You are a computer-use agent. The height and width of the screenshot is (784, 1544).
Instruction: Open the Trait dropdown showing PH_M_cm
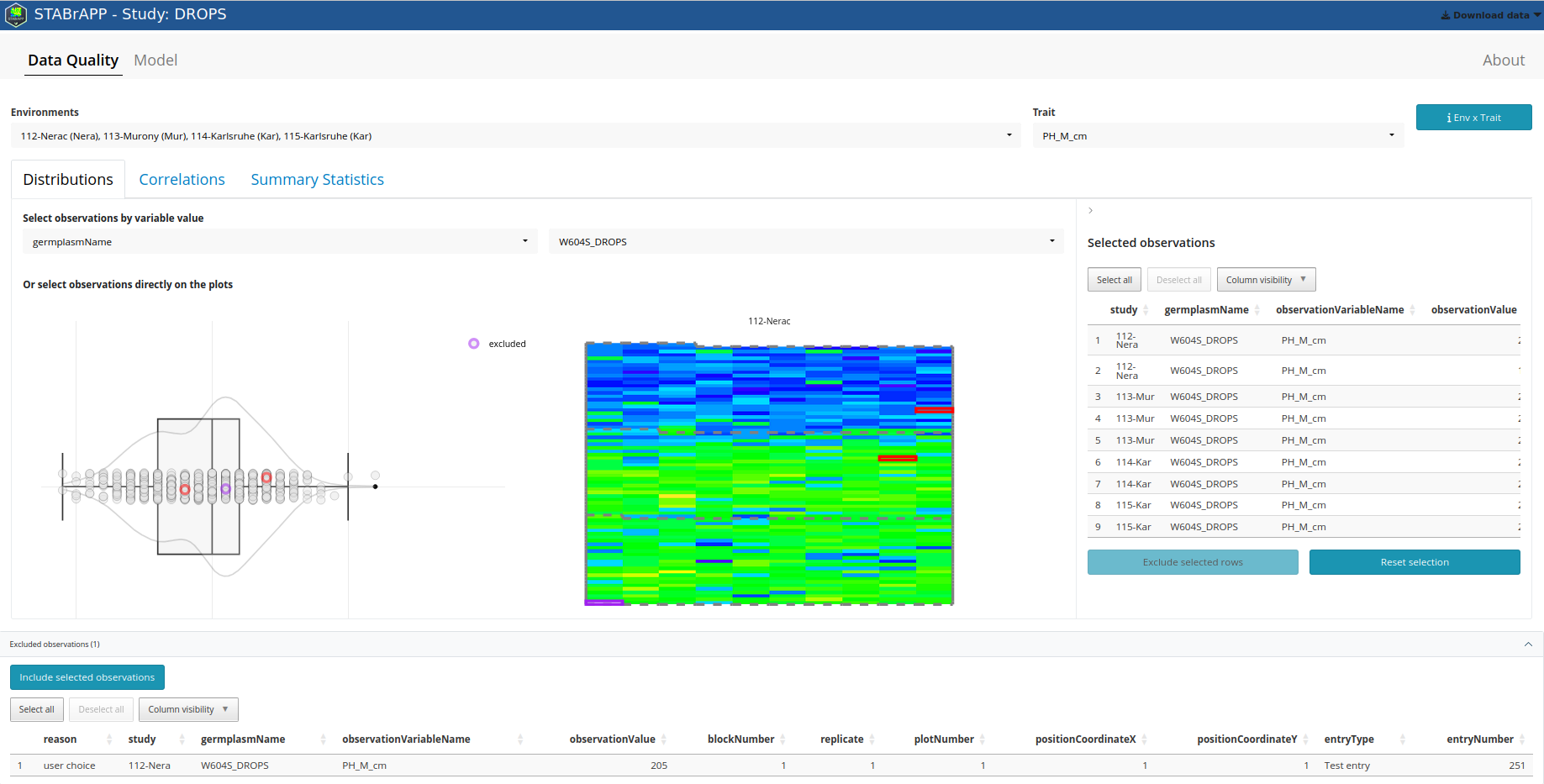click(1218, 136)
